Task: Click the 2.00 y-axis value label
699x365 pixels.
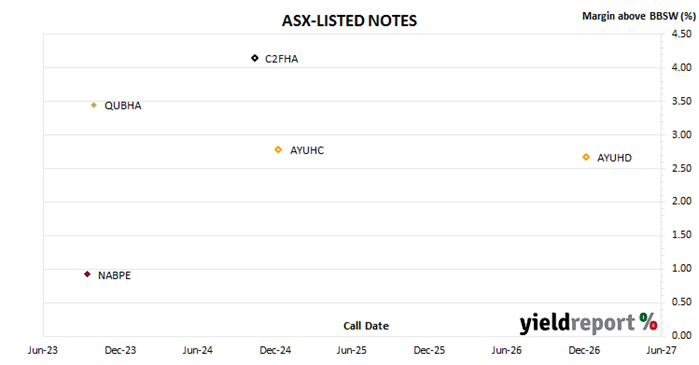Action: pyautogui.click(x=682, y=201)
